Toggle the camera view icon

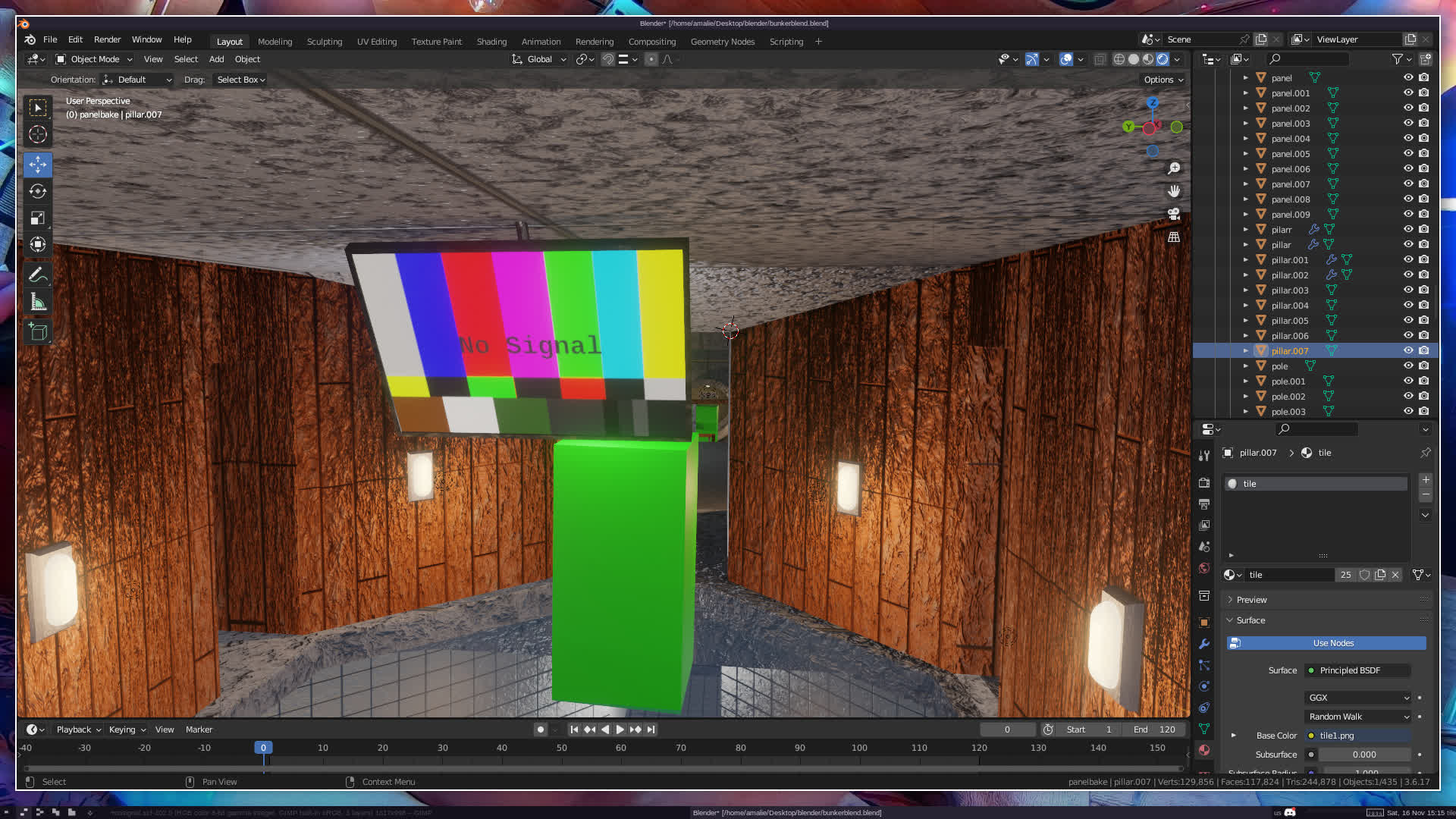(x=1174, y=214)
